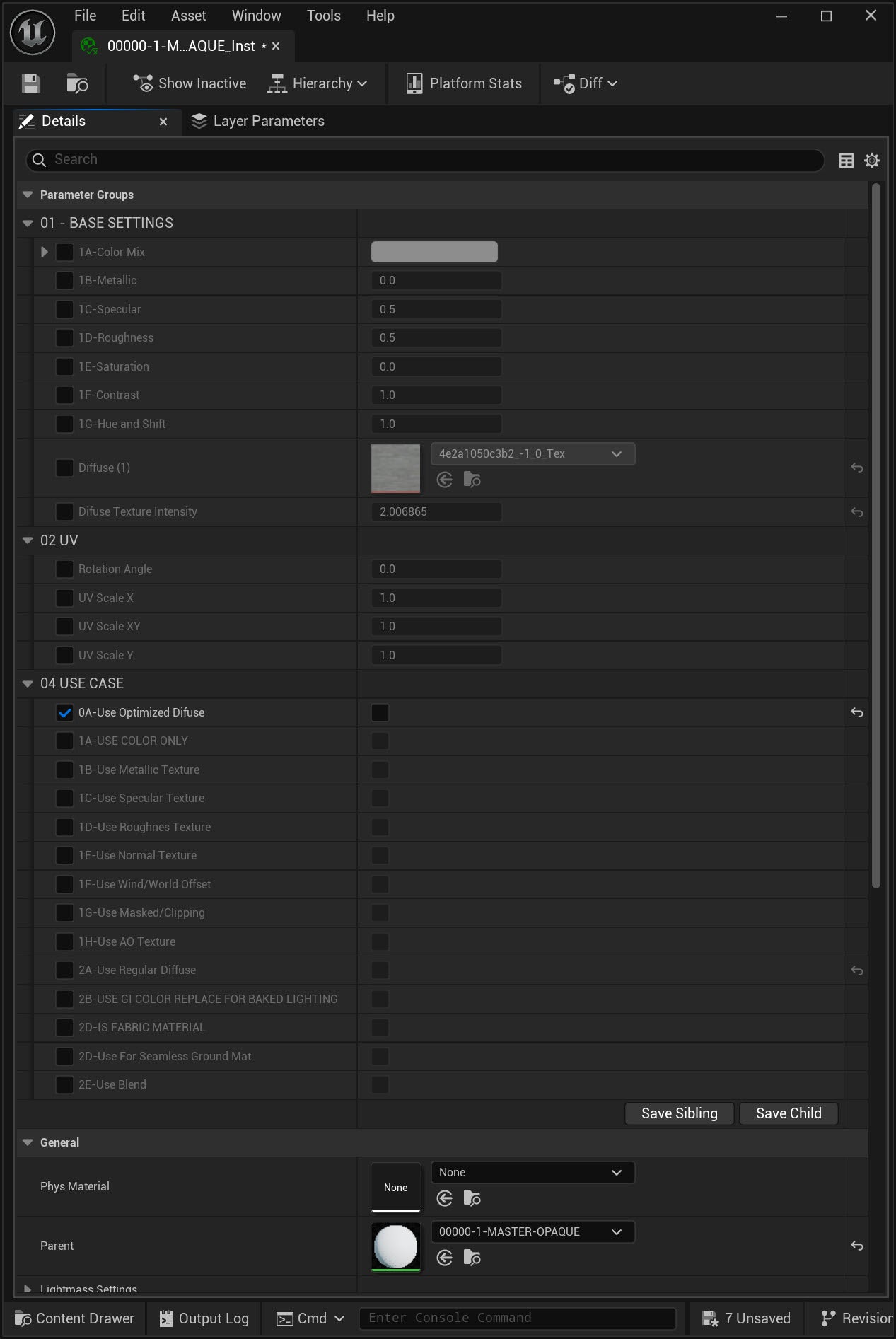Image resolution: width=896 pixels, height=1339 pixels.
Task: Open the Diffuse texture asset dropdown
Action: click(533, 454)
